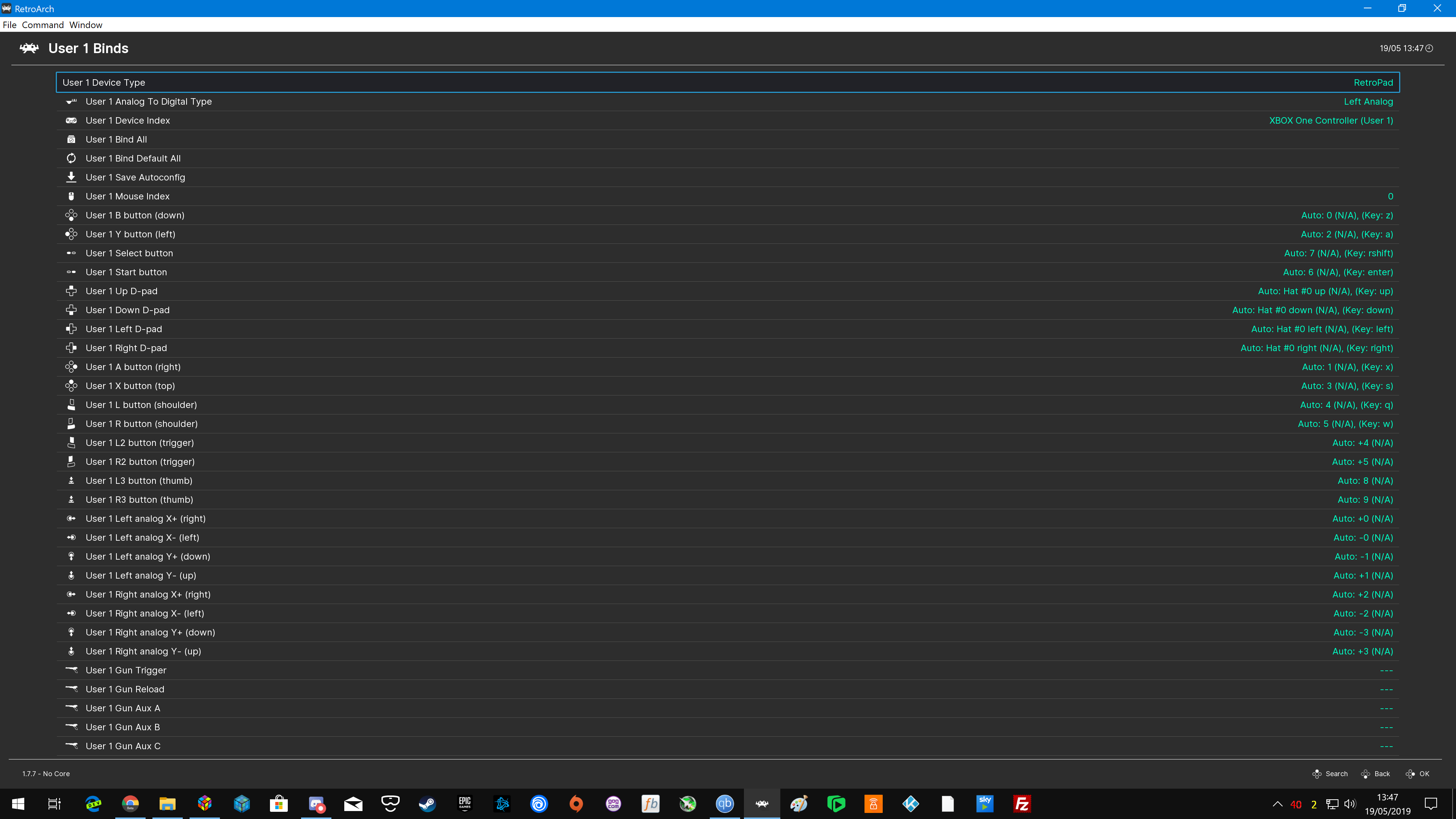Click the 1.7.7 - No Core version label

coord(46,774)
